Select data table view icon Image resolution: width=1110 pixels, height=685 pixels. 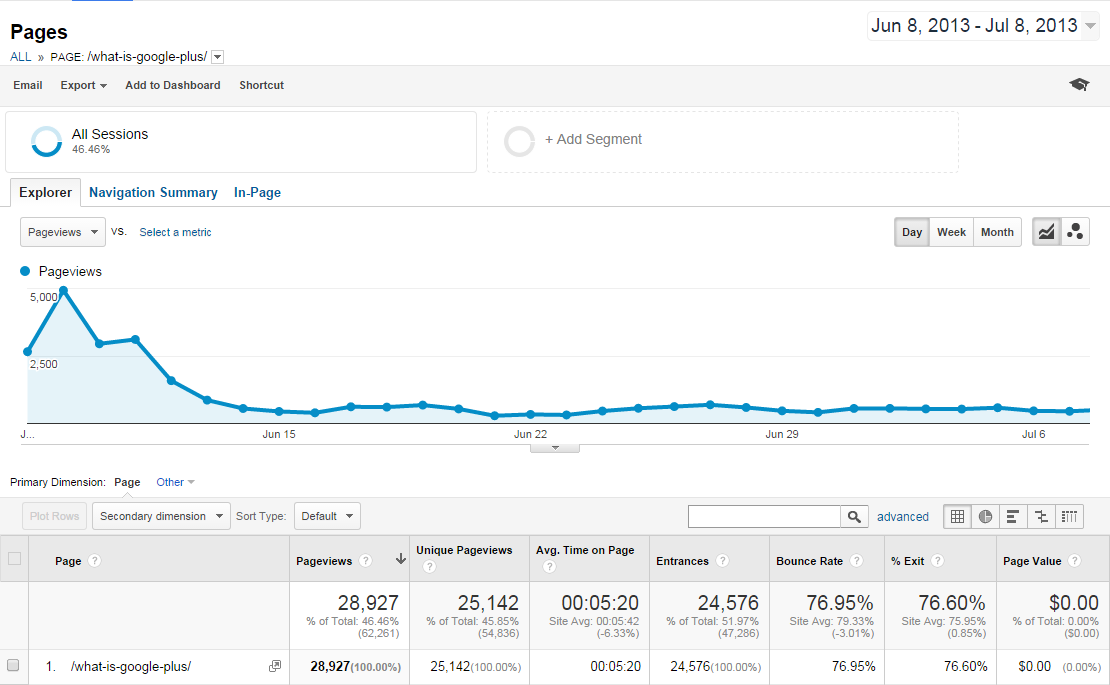[957, 517]
